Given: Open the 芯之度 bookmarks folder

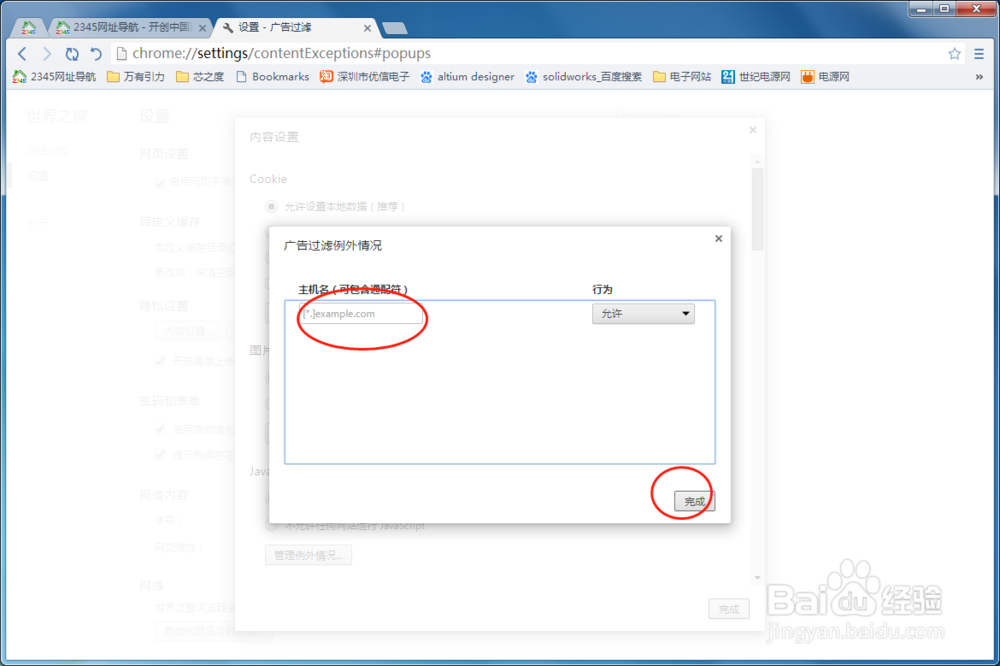Looking at the screenshot, I should (200, 77).
